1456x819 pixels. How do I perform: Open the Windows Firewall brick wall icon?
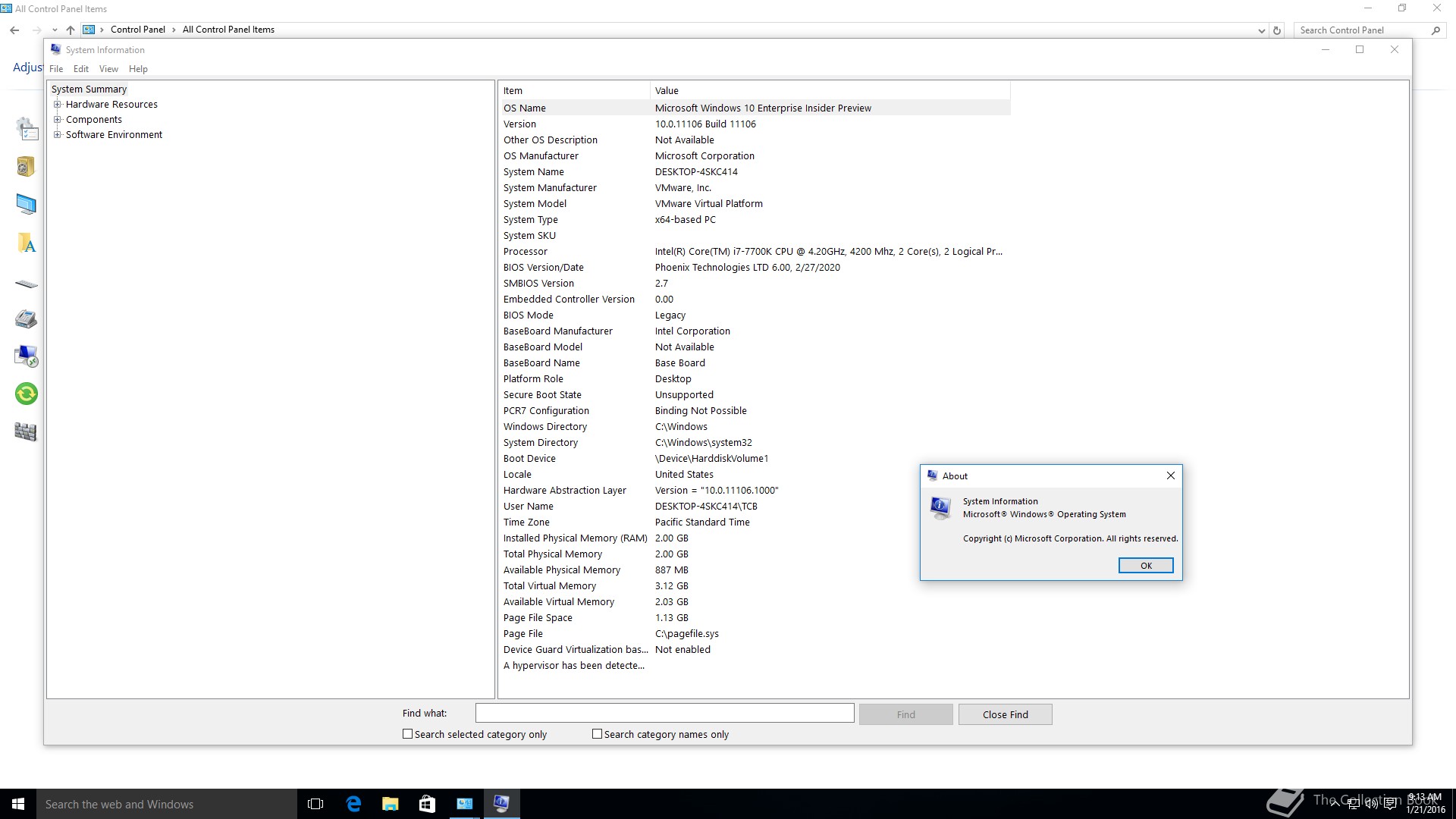(x=26, y=431)
